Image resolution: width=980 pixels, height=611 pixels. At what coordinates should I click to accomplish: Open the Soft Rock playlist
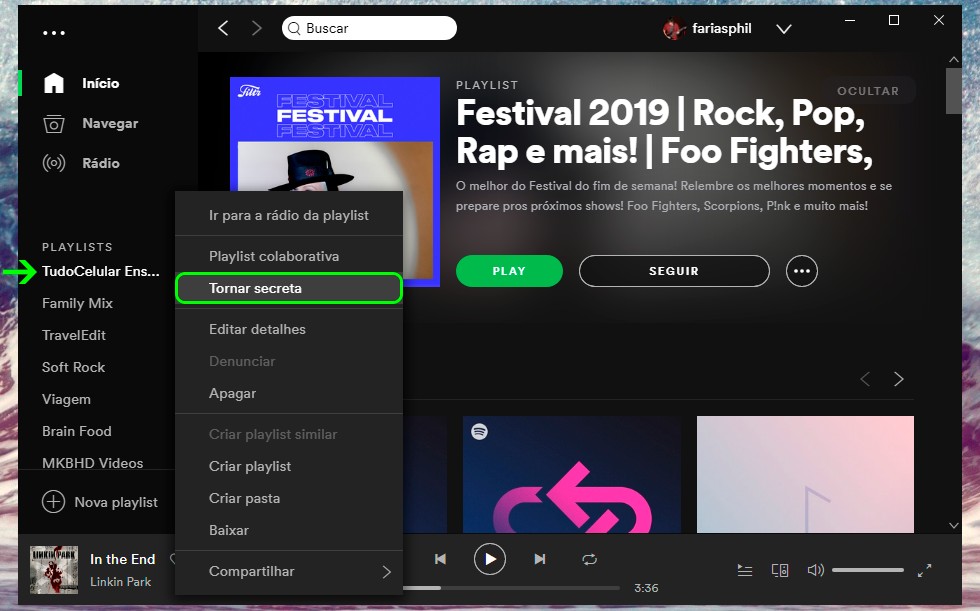coord(73,367)
